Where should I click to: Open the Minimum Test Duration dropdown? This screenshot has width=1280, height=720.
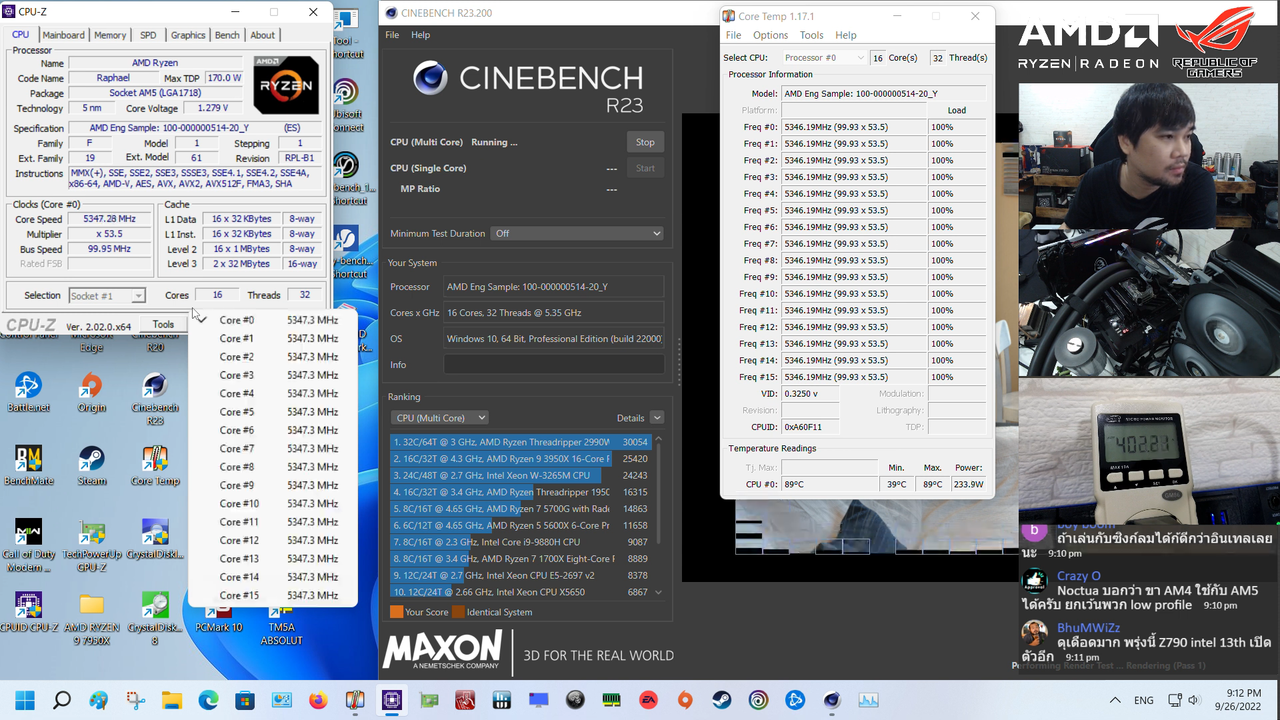[x=577, y=233]
